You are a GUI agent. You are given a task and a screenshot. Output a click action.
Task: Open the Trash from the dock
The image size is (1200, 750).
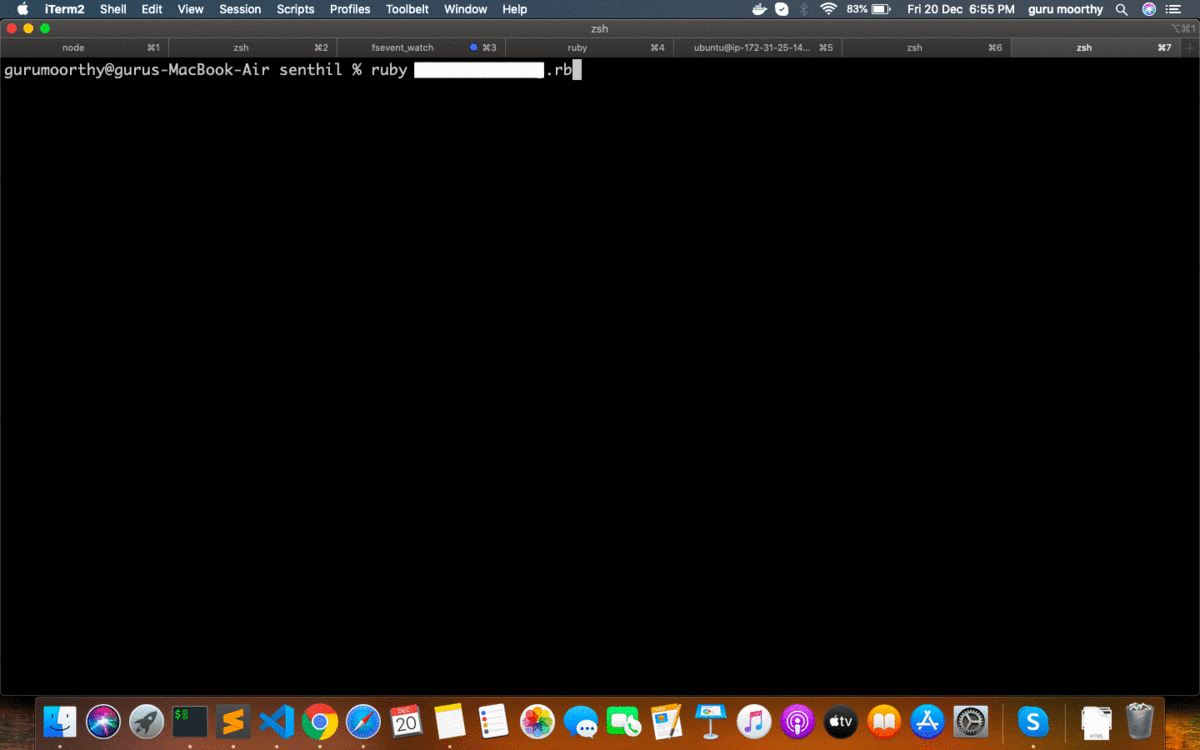pos(1140,721)
